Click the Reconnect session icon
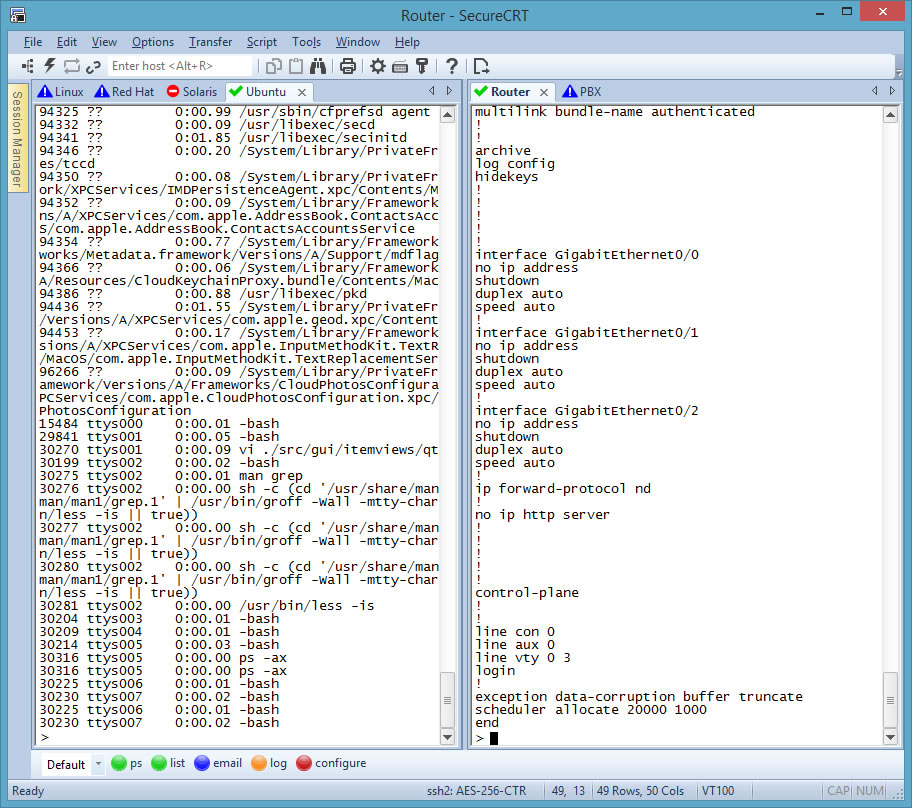912x808 pixels. click(x=71, y=66)
